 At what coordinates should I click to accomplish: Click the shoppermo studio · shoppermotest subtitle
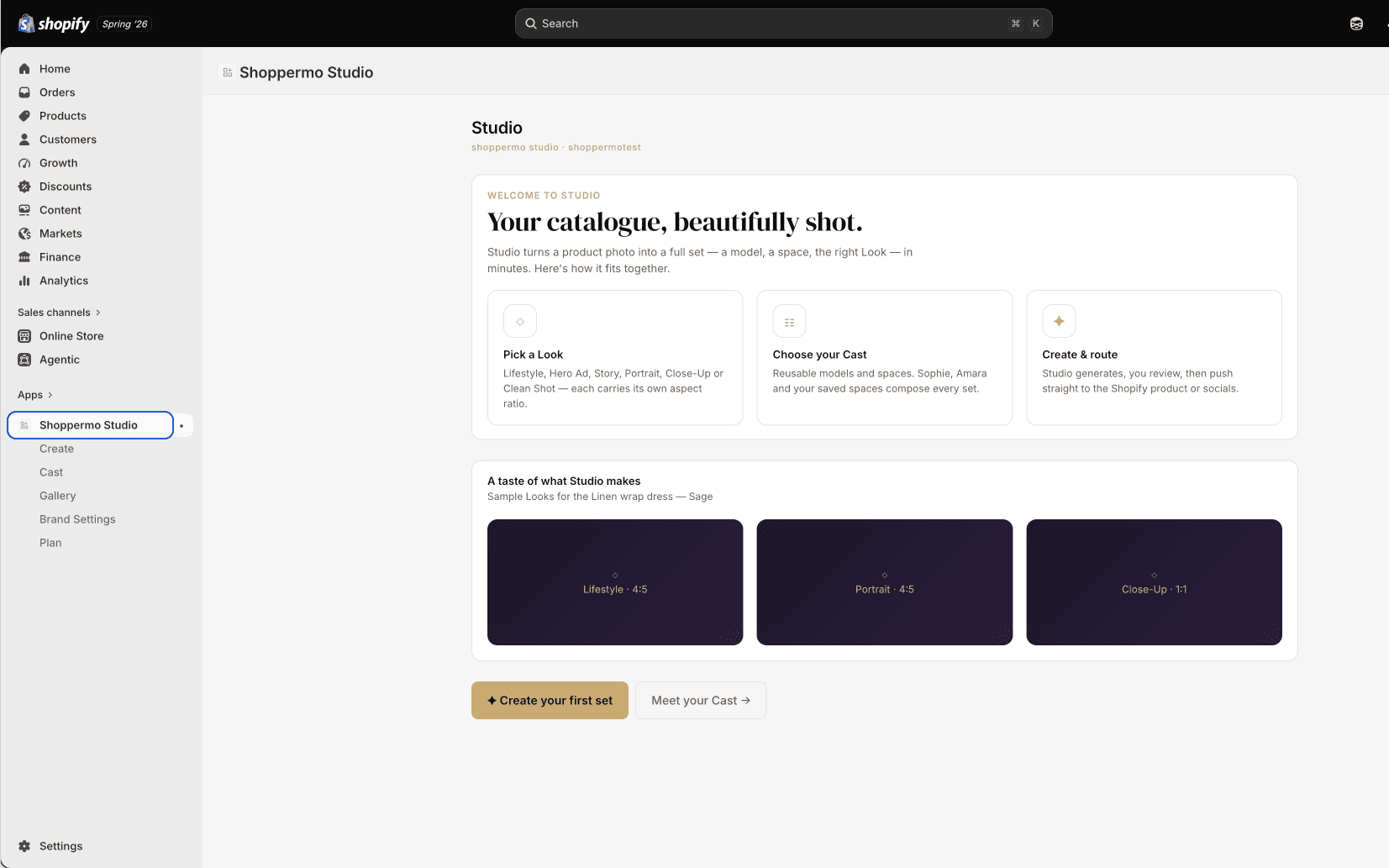(x=555, y=147)
